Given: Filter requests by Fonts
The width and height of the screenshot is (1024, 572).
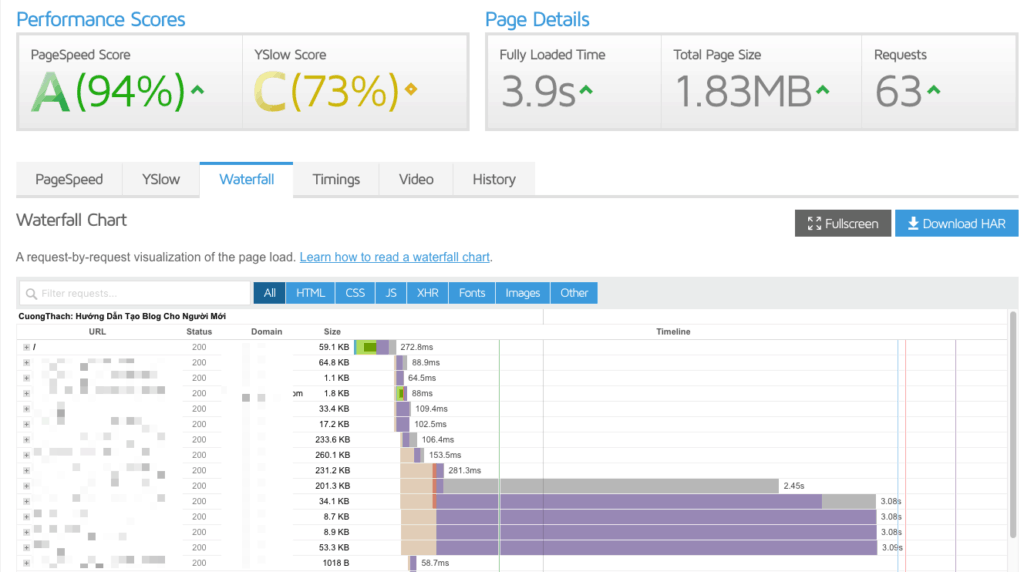Looking at the screenshot, I should tap(472, 293).
